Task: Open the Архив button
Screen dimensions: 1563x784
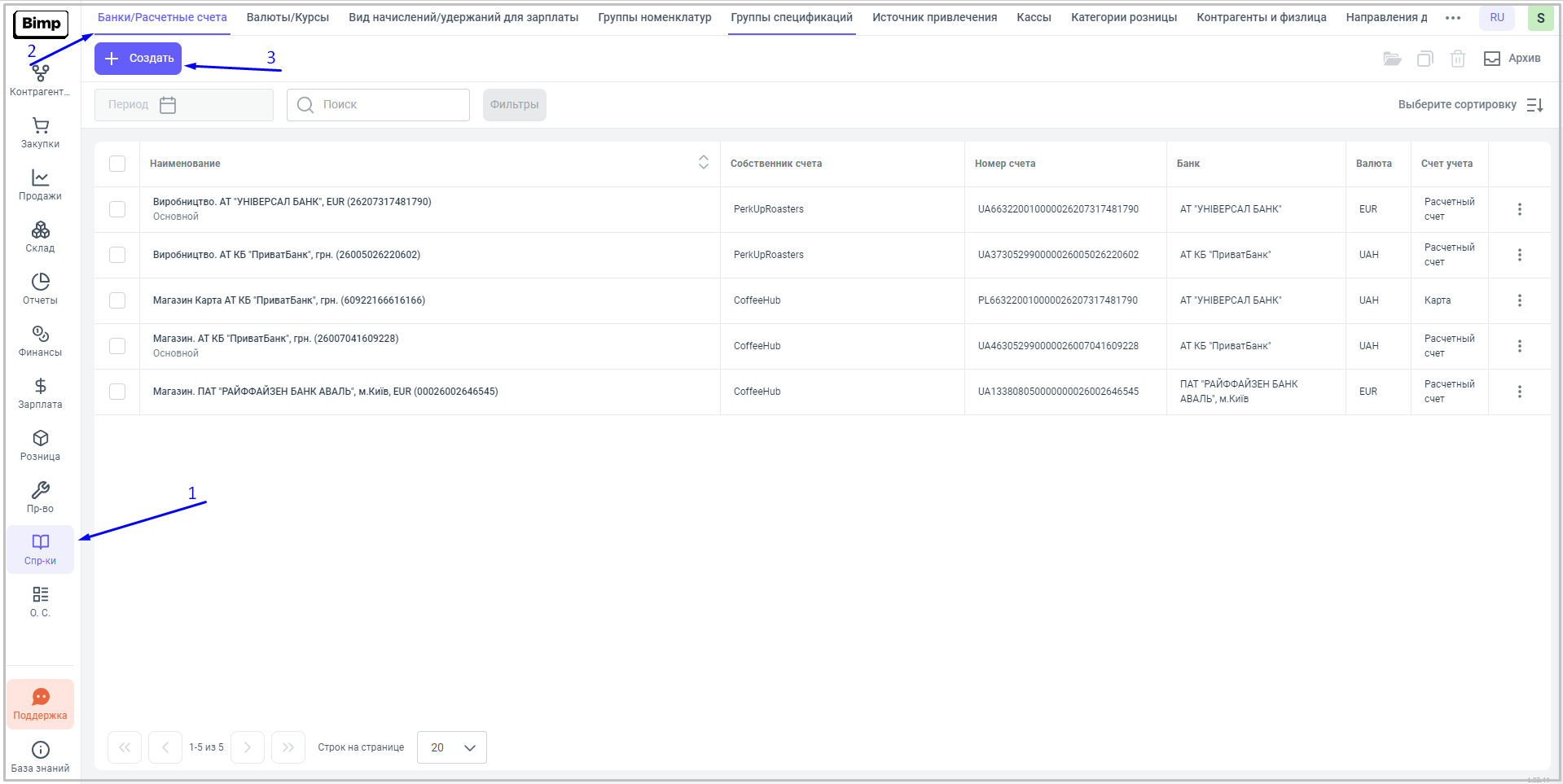Action: (1513, 59)
